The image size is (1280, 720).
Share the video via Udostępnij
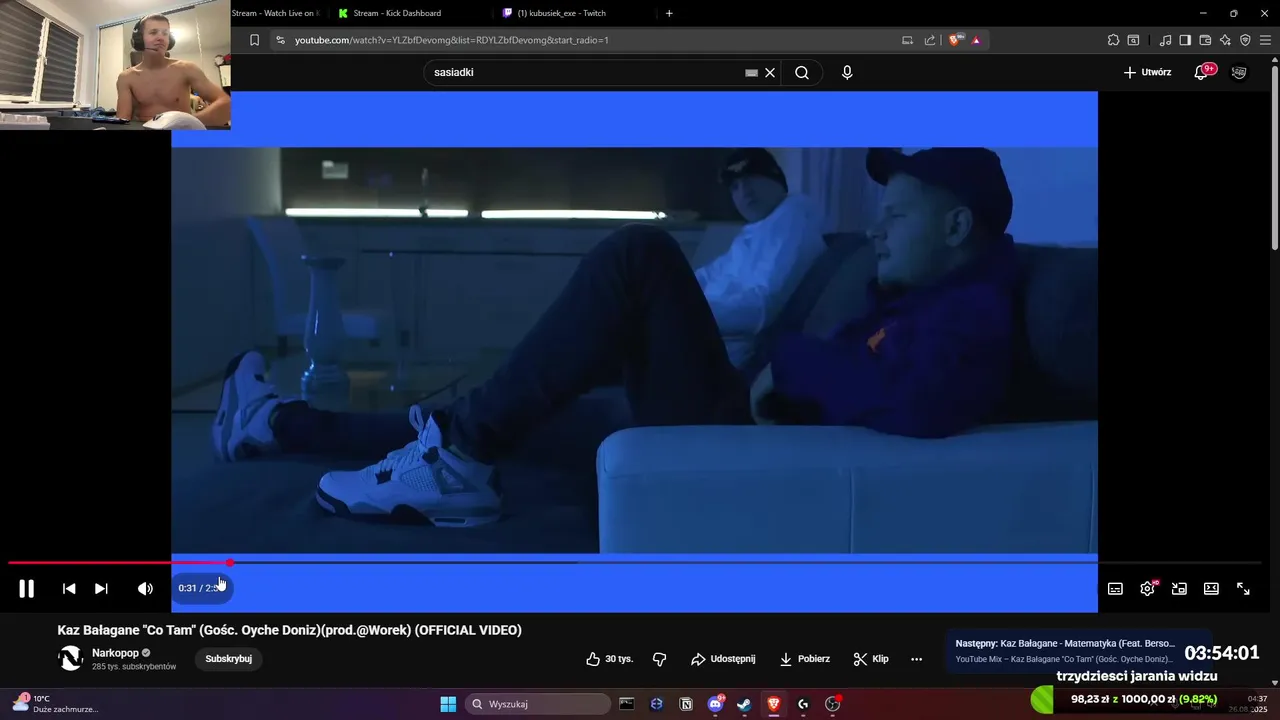coord(723,659)
